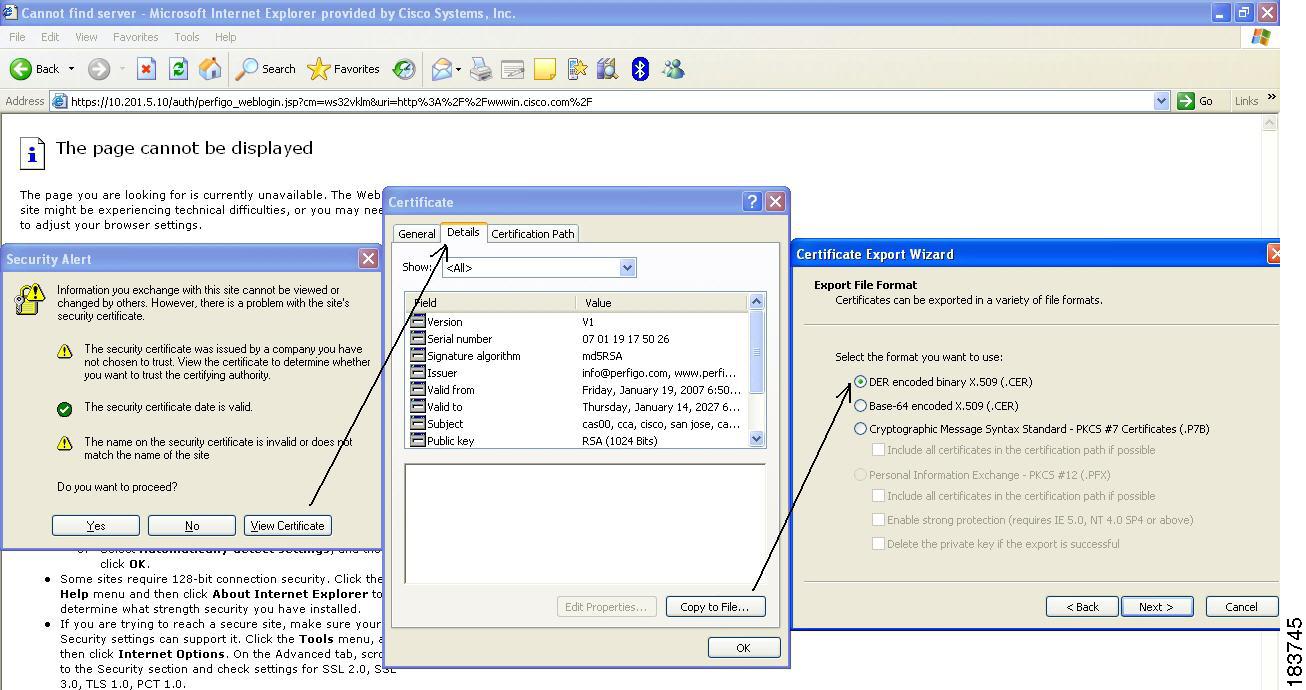Viewport: 1306px width, 690px height.
Task: Click the URL address input field
Action: pos(610,101)
